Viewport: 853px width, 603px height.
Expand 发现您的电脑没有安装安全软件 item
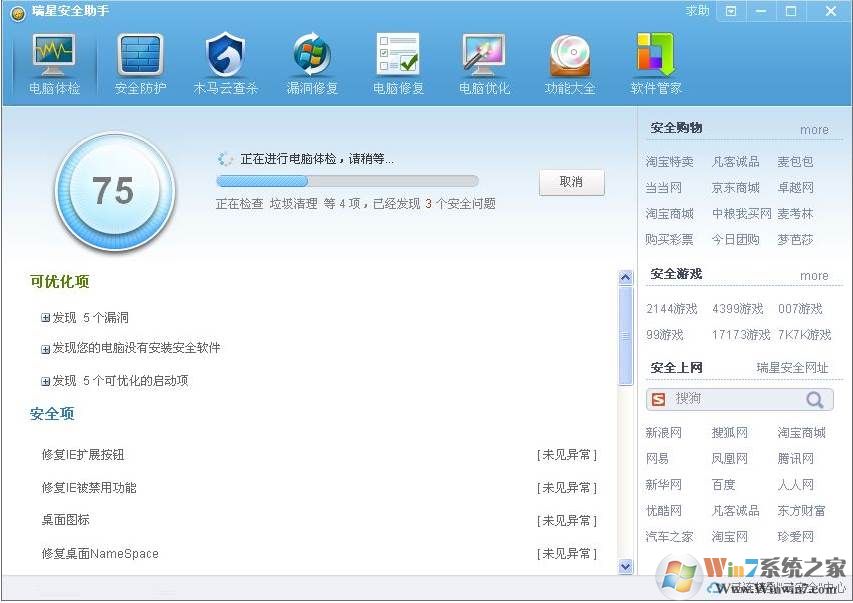point(45,349)
